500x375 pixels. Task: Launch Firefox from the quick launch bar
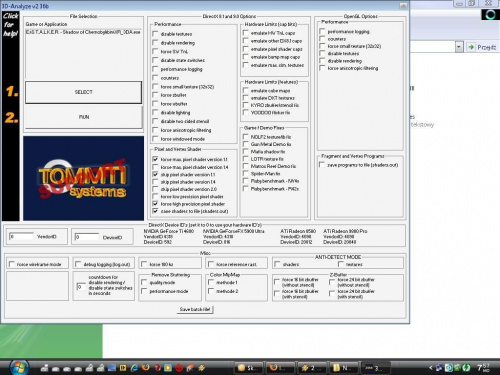tap(146, 368)
